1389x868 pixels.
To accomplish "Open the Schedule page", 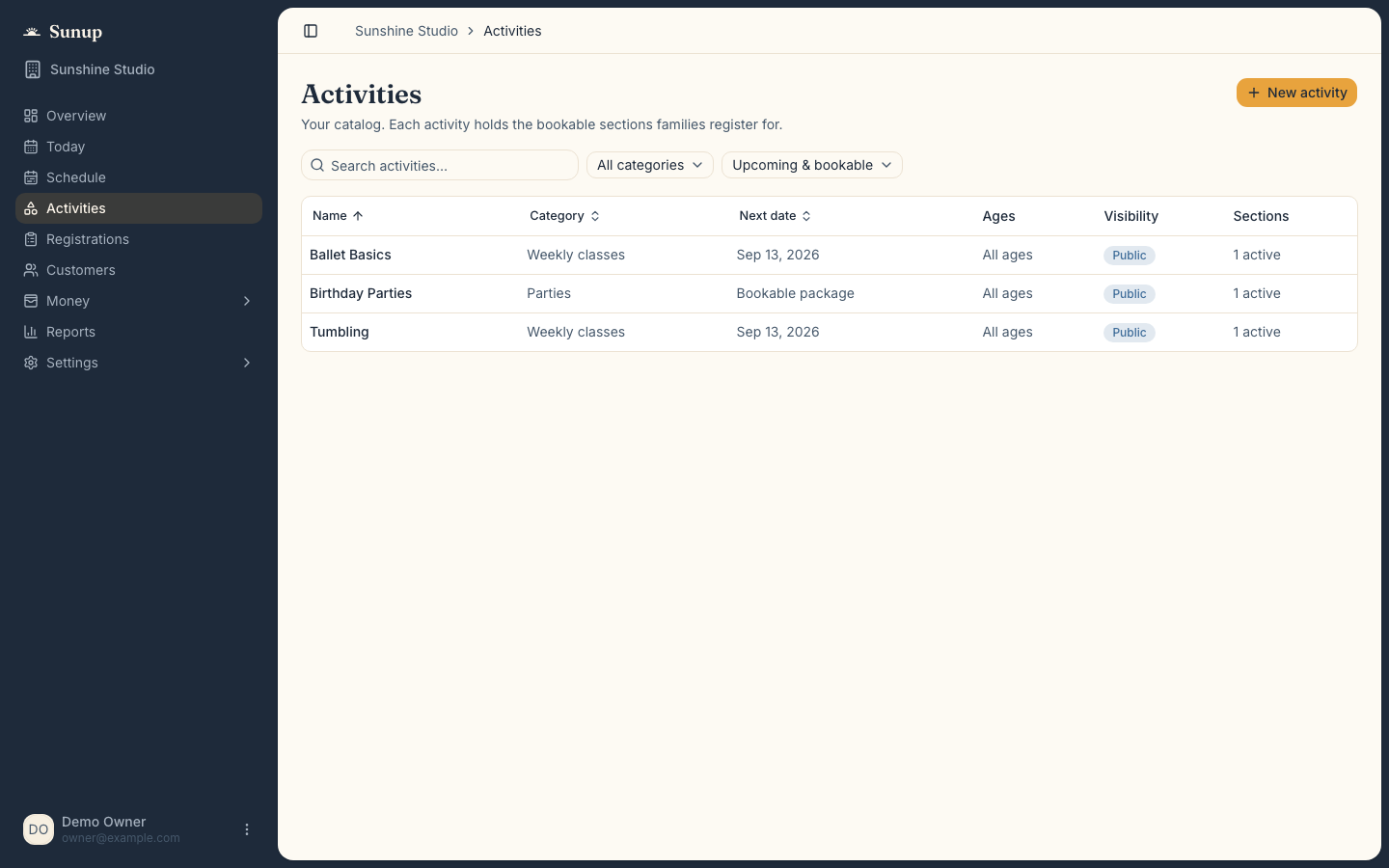I will (139, 177).
